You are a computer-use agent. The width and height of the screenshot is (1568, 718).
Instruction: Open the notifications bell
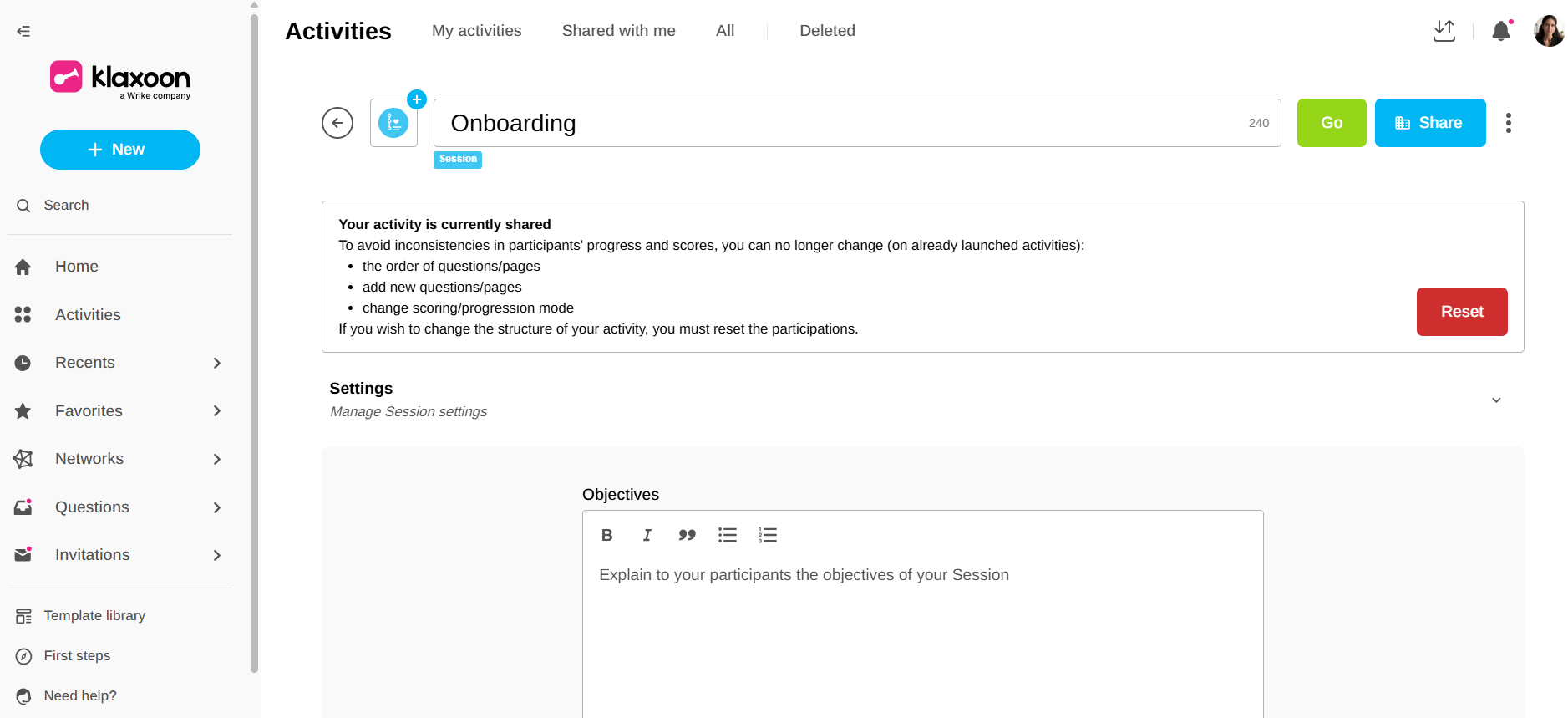pos(1500,31)
